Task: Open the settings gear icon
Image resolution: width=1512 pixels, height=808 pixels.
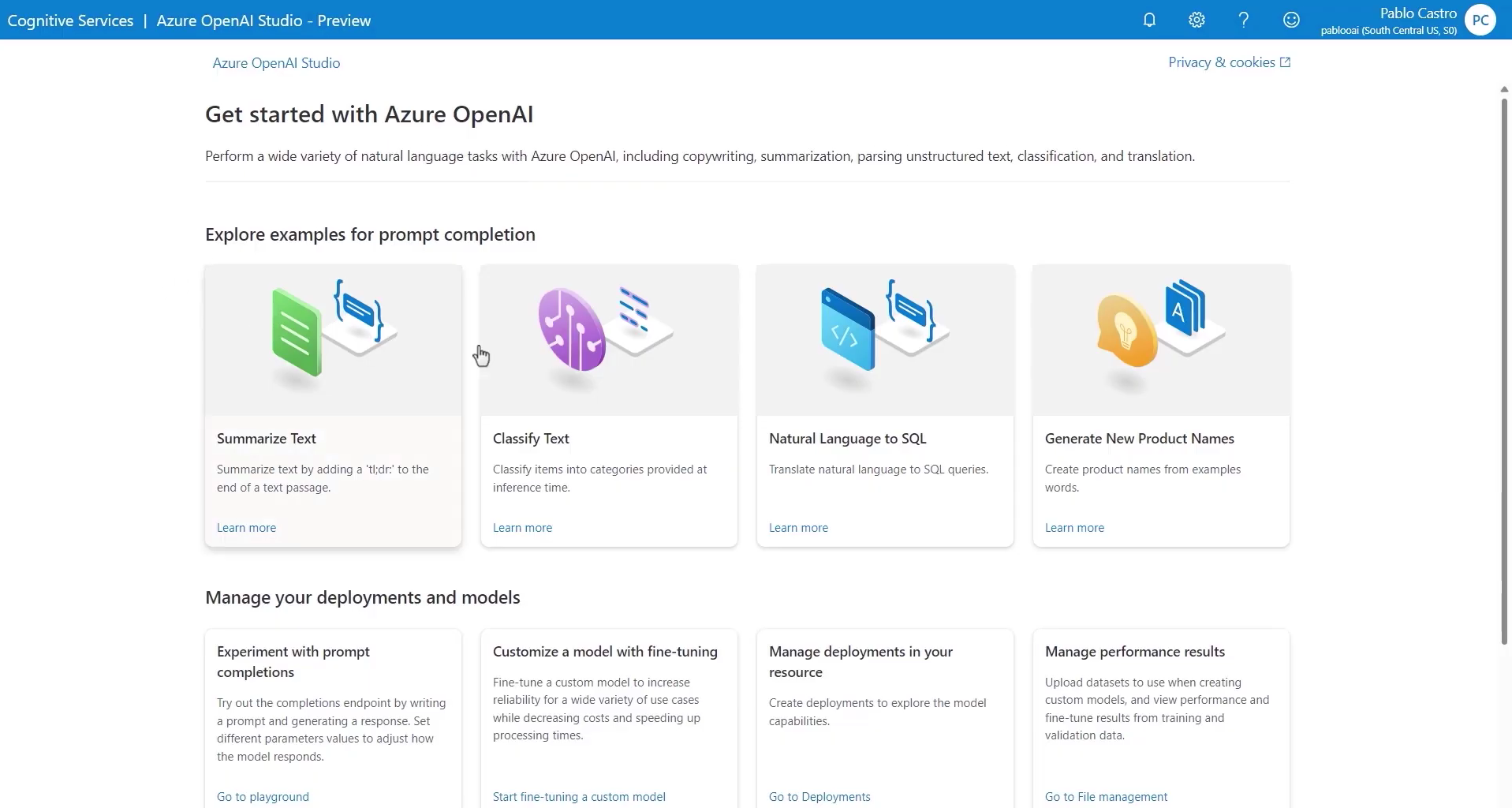Action: click(x=1197, y=20)
